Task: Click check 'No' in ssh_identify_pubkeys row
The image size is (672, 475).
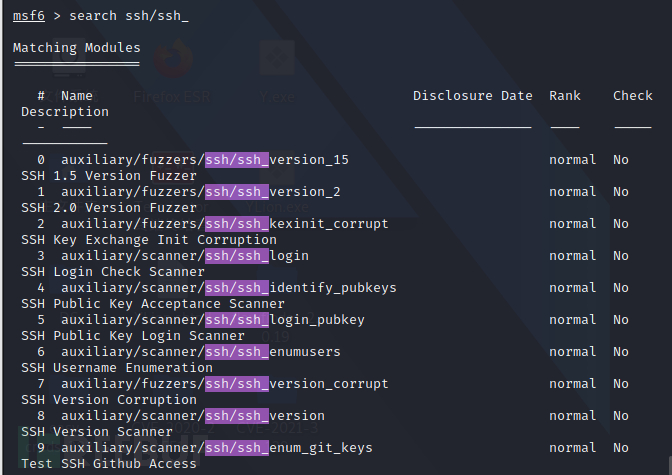Action: (x=621, y=288)
